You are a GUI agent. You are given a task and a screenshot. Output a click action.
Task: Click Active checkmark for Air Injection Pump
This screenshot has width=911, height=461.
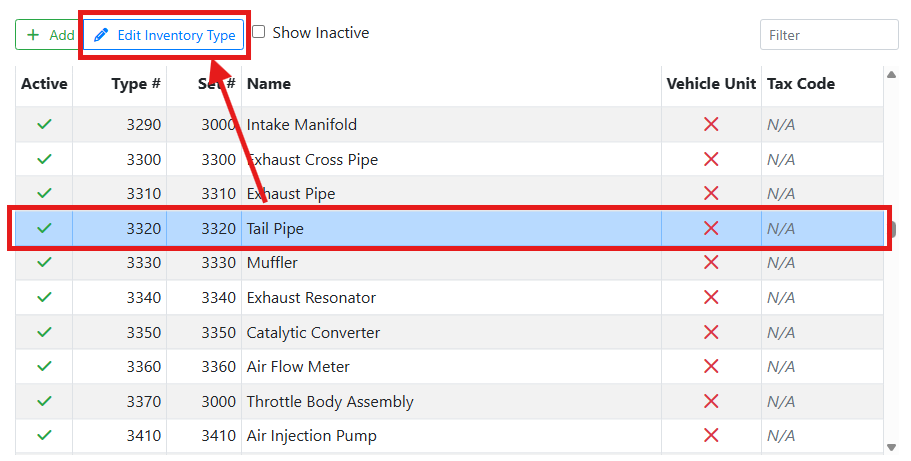click(44, 436)
